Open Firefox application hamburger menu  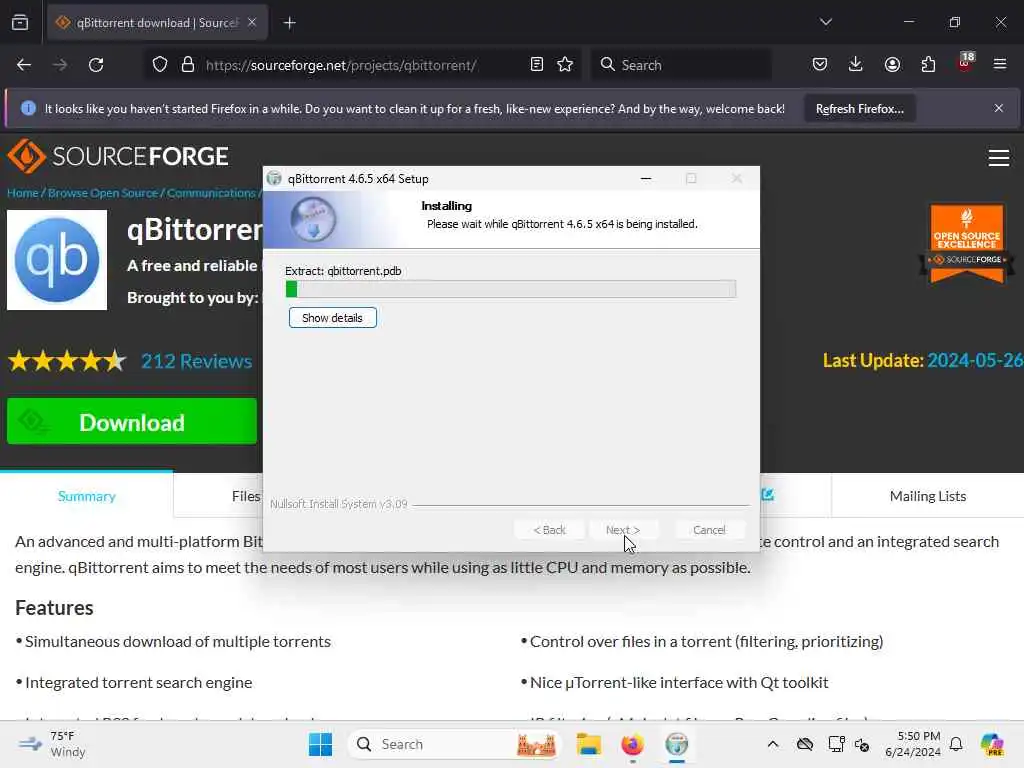click(1000, 64)
